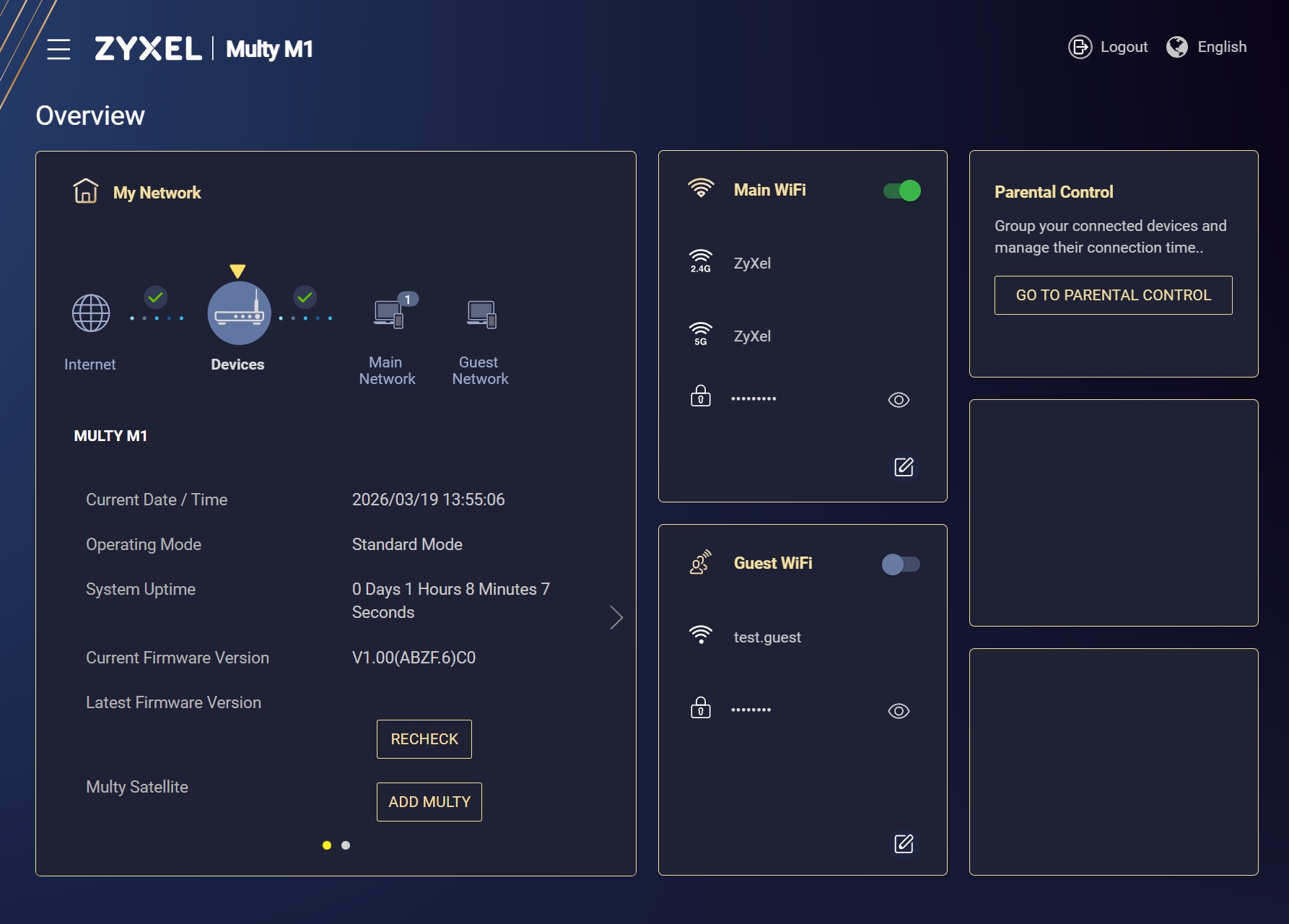Open the hamburger navigation menu

point(58,49)
